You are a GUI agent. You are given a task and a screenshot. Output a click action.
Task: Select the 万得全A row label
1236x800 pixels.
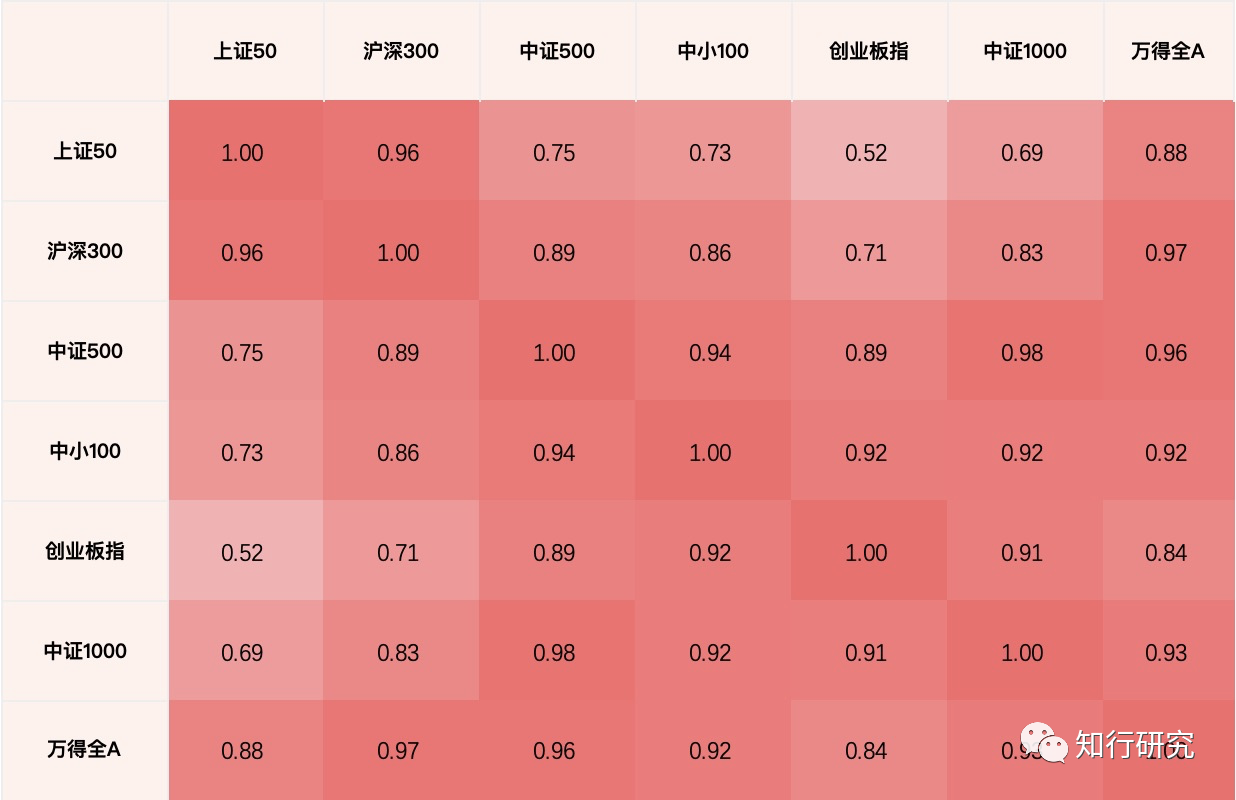point(85,749)
